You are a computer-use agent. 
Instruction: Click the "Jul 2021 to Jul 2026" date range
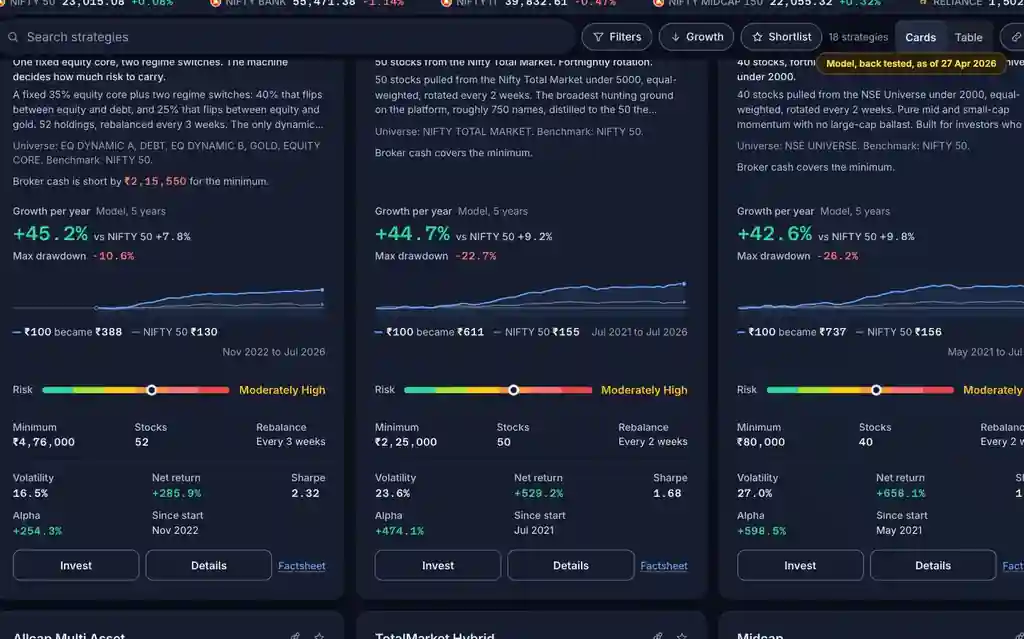pos(639,332)
